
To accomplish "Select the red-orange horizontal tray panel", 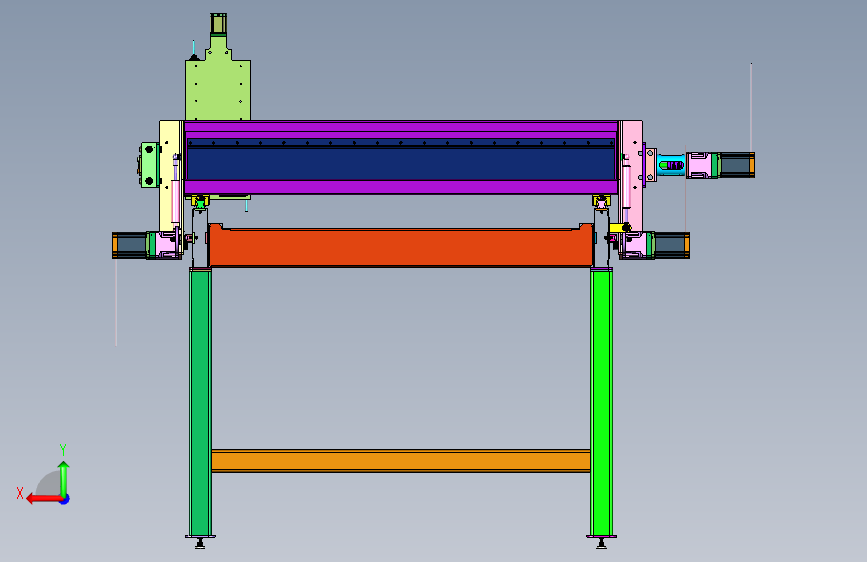I will (x=401, y=246).
